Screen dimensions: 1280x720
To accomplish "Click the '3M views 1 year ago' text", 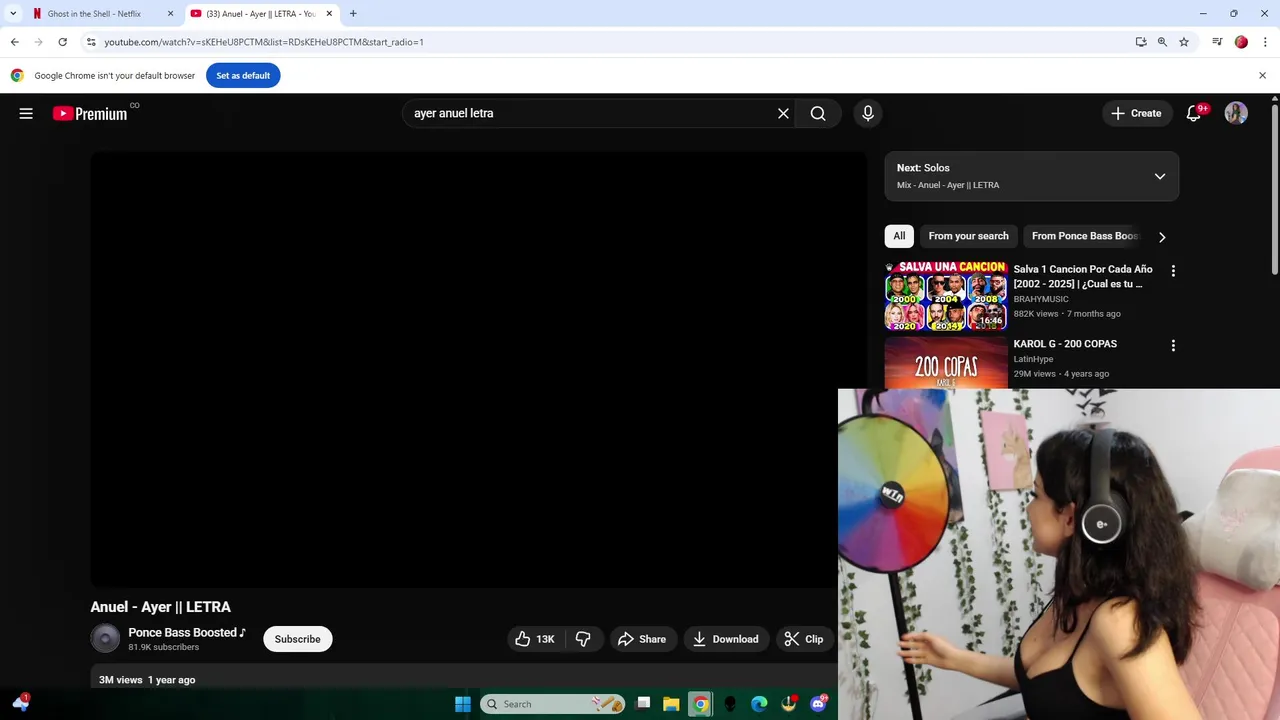I will click(x=147, y=680).
